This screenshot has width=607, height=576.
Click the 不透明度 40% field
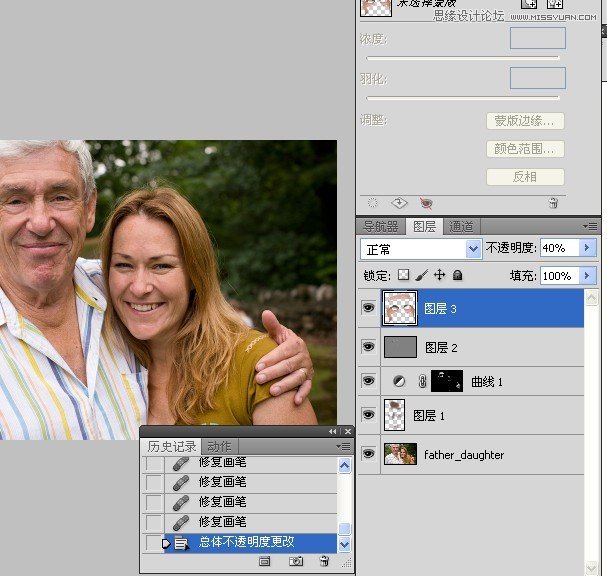point(560,248)
